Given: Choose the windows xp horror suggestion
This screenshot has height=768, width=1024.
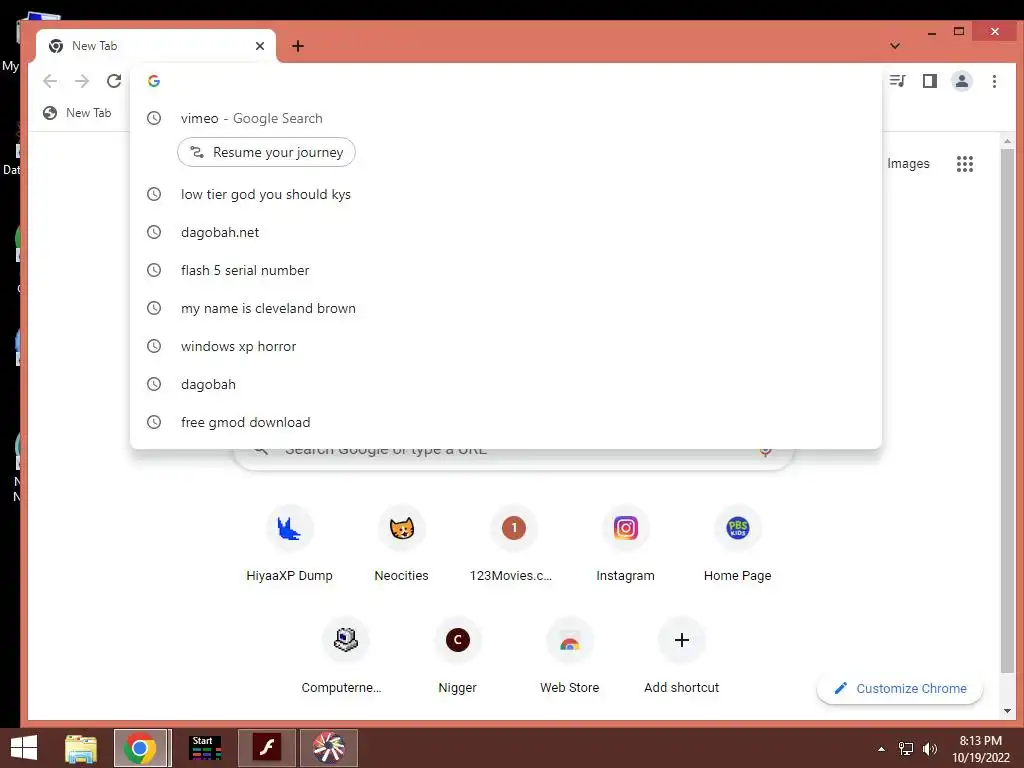Looking at the screenshot, I should click(505, 346).
